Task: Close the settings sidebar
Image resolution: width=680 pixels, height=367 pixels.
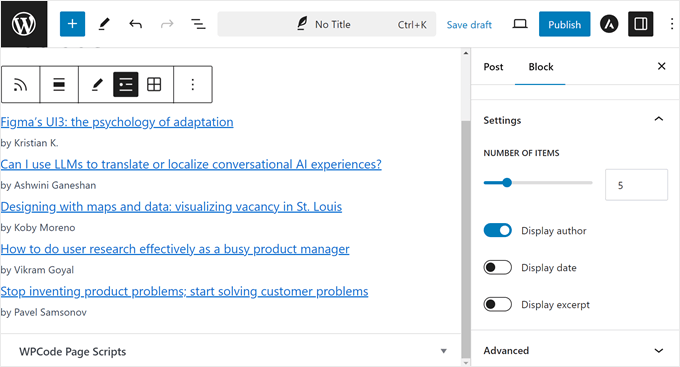Action: tap(661, 66)
